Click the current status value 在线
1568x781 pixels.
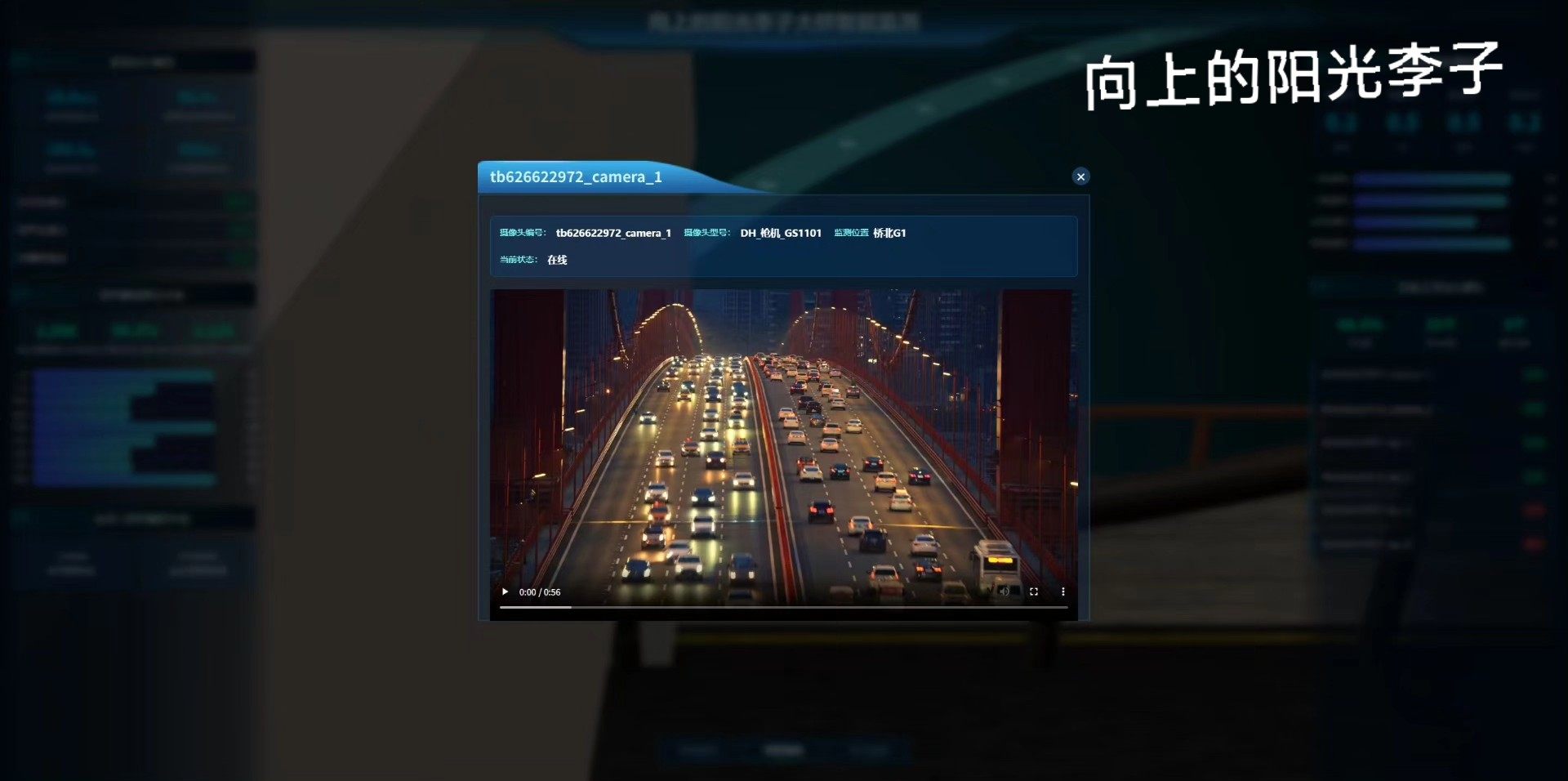click(557, 260)
